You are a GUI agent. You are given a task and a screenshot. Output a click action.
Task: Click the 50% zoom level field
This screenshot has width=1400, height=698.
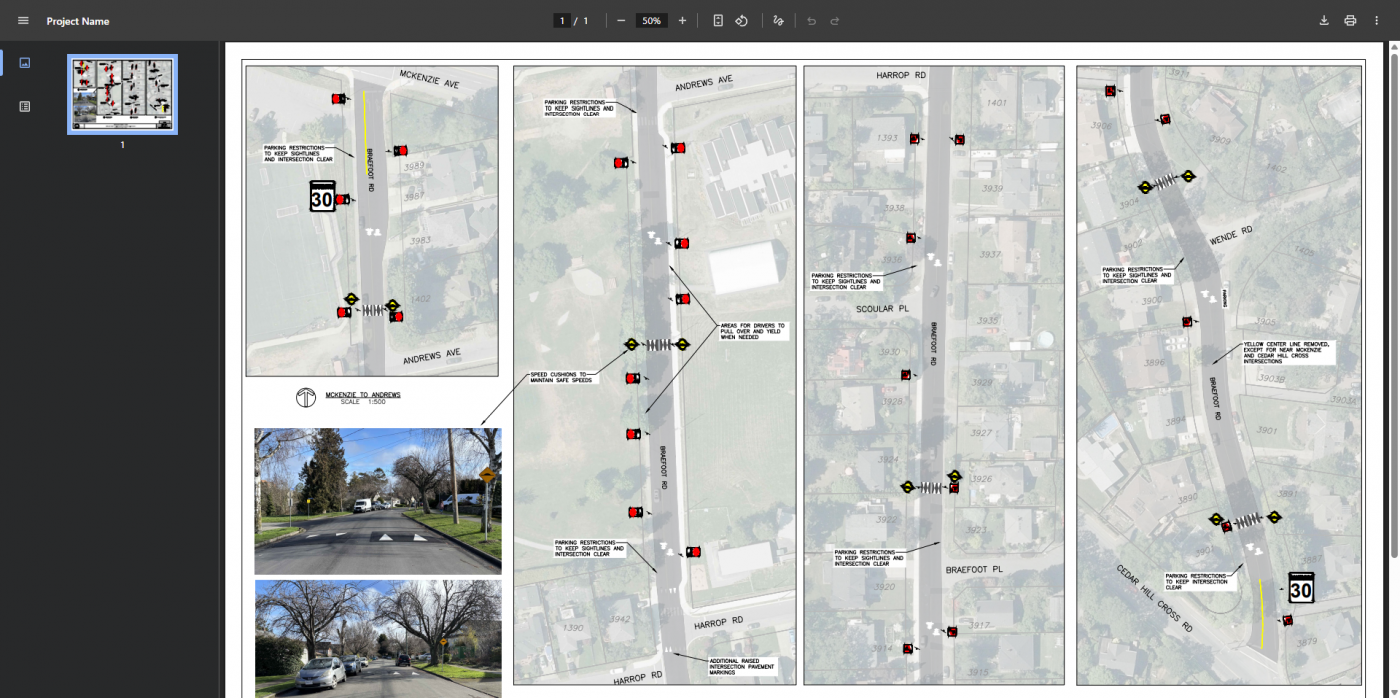[652, 21]
